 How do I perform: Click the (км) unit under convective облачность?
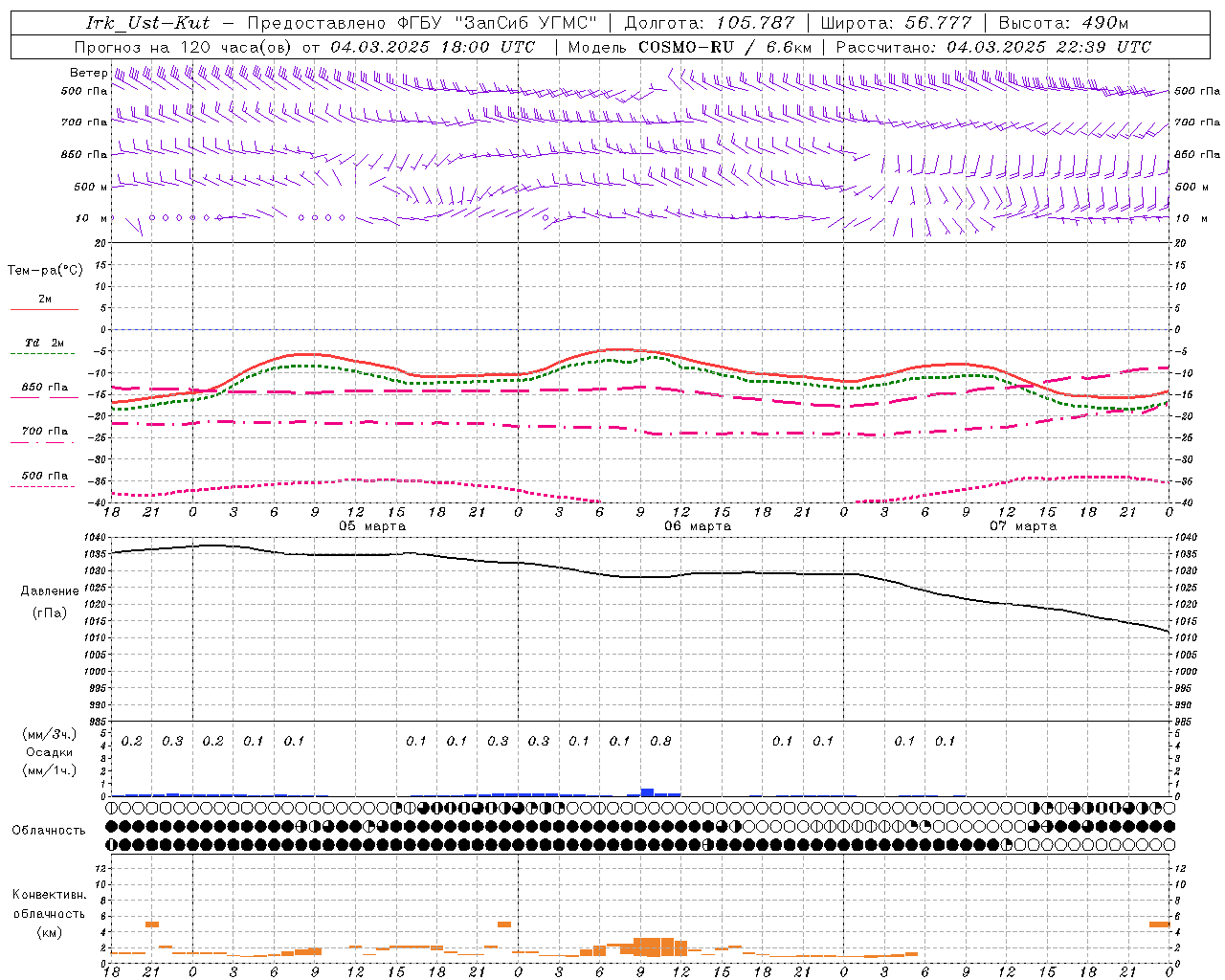click(x=49, y=932)
